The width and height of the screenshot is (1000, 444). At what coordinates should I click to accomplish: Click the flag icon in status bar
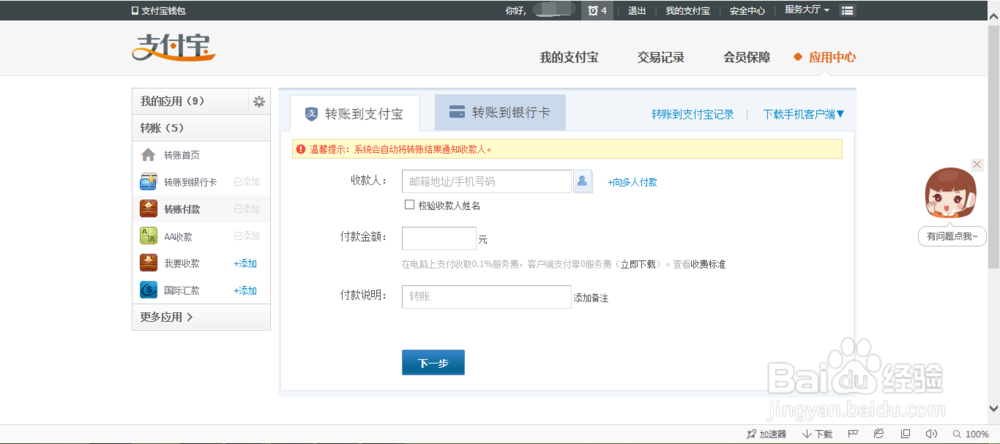coord(851,434)
